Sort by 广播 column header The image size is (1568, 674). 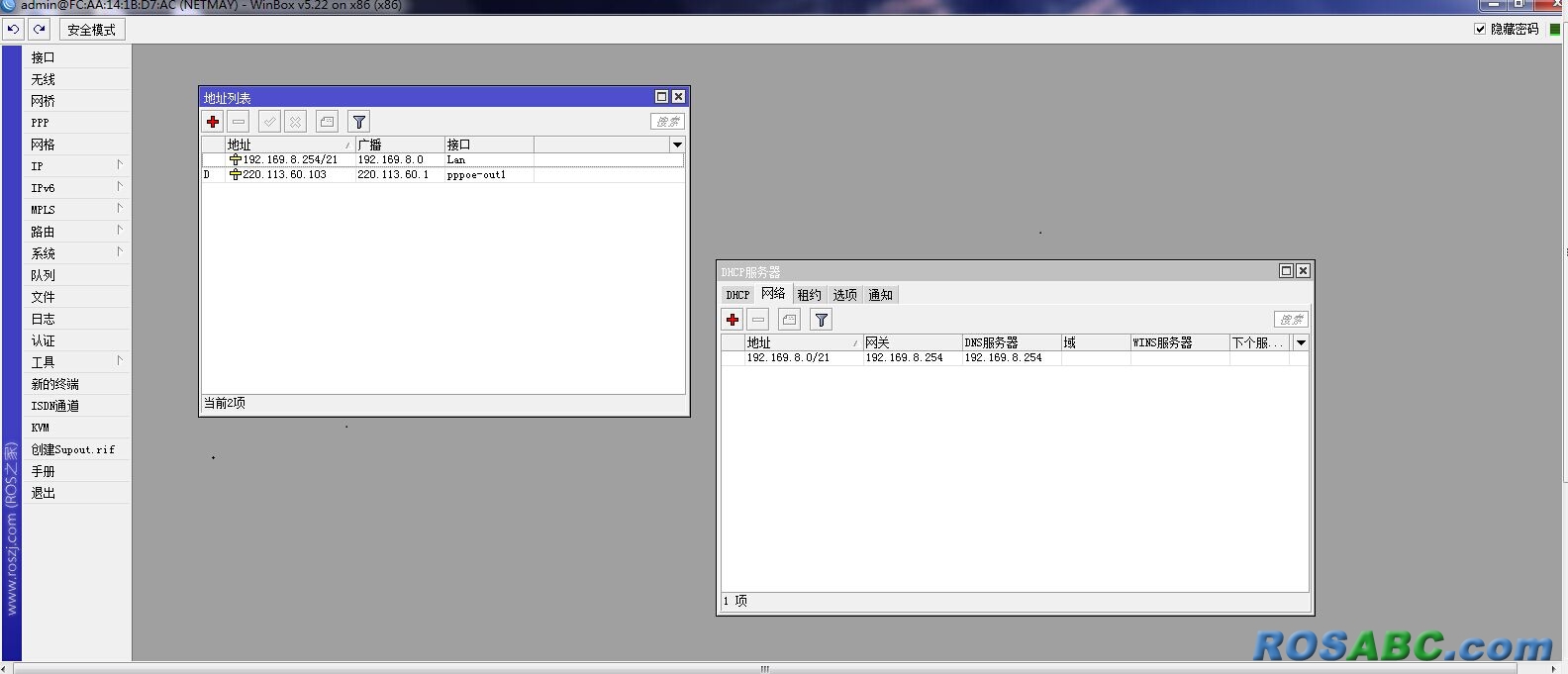click(400, 144)
